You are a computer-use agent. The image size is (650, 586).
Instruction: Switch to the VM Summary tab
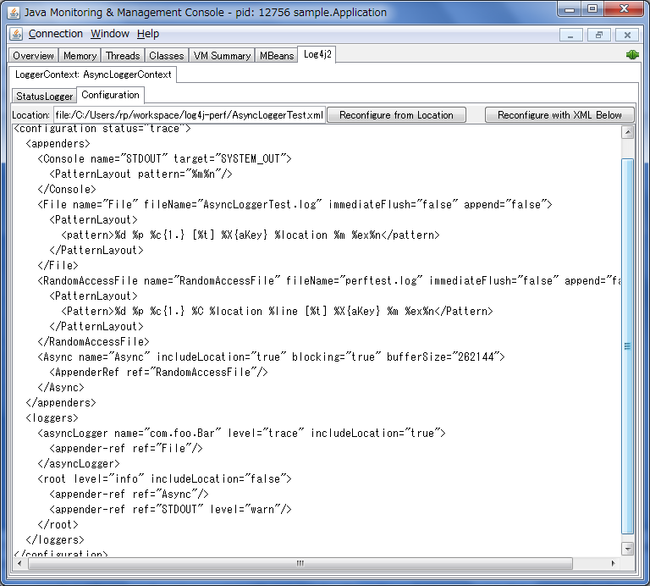tap(222, 56)
